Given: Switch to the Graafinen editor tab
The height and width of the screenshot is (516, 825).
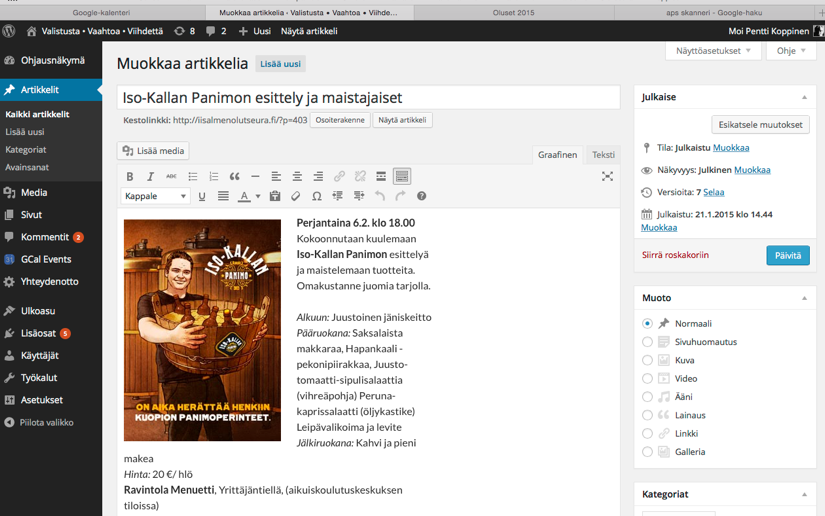Looking at the screenshot, I should tap(557, 155).
